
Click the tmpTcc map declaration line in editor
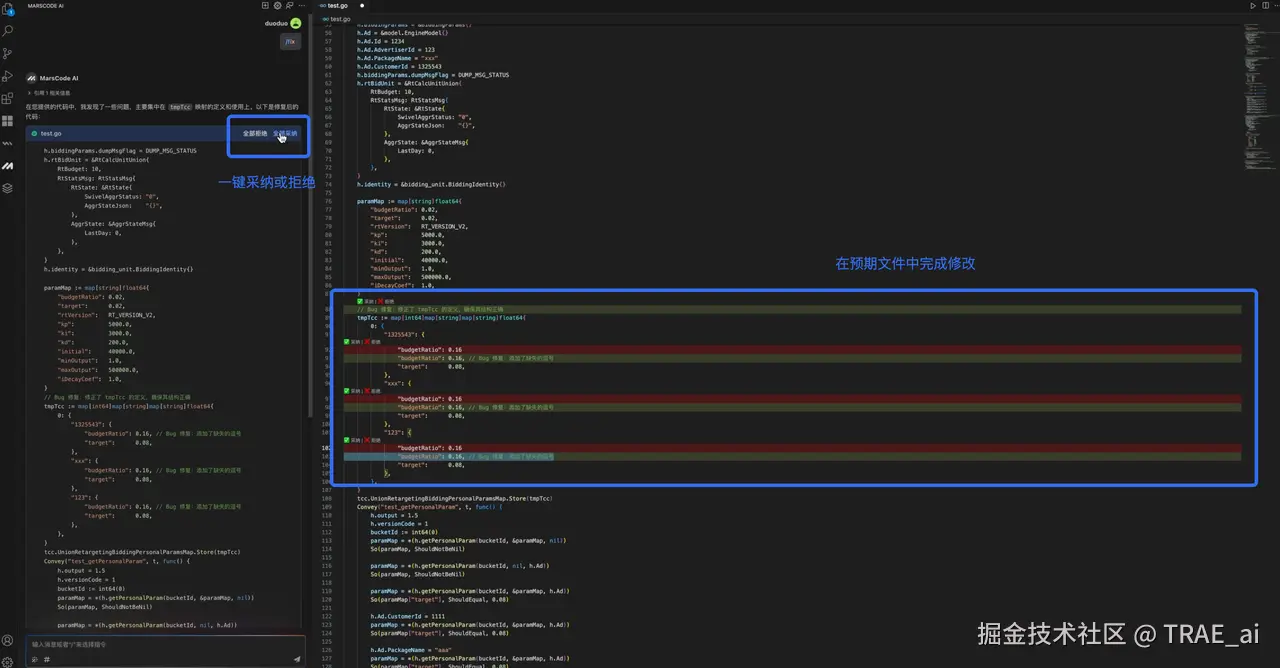(x=441, y=318)
